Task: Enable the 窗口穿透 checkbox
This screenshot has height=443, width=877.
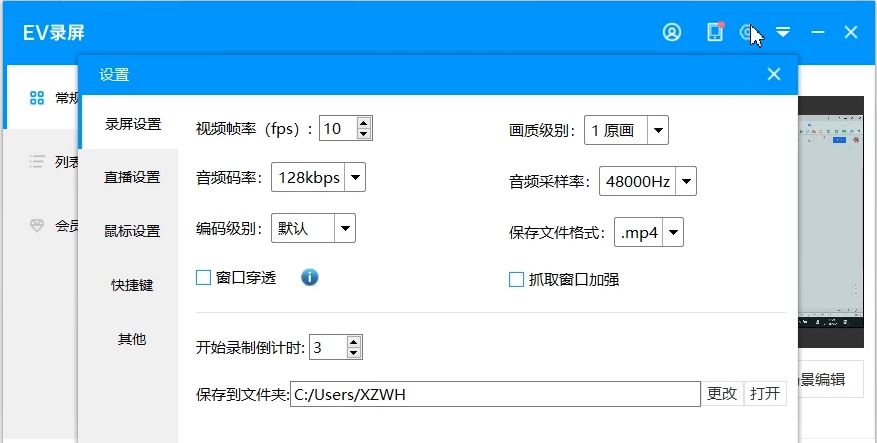Action: tap(203, 277)
